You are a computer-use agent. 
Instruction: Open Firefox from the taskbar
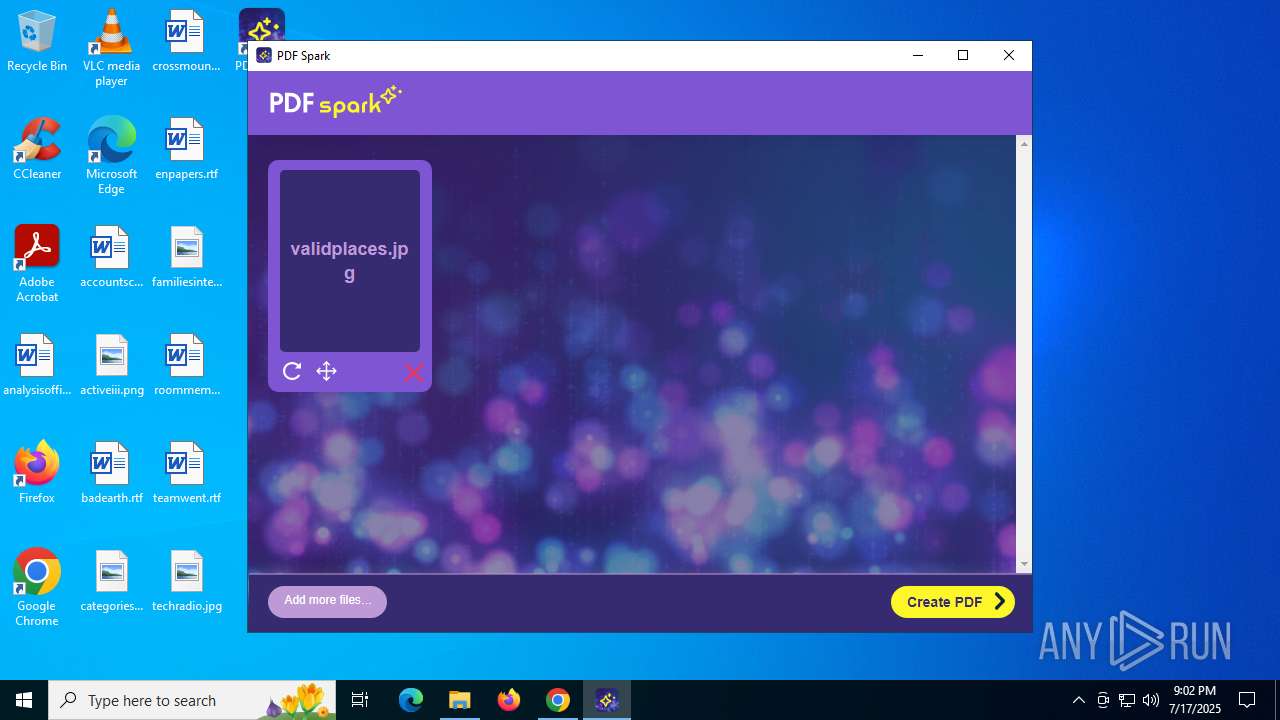coord(509,700)
